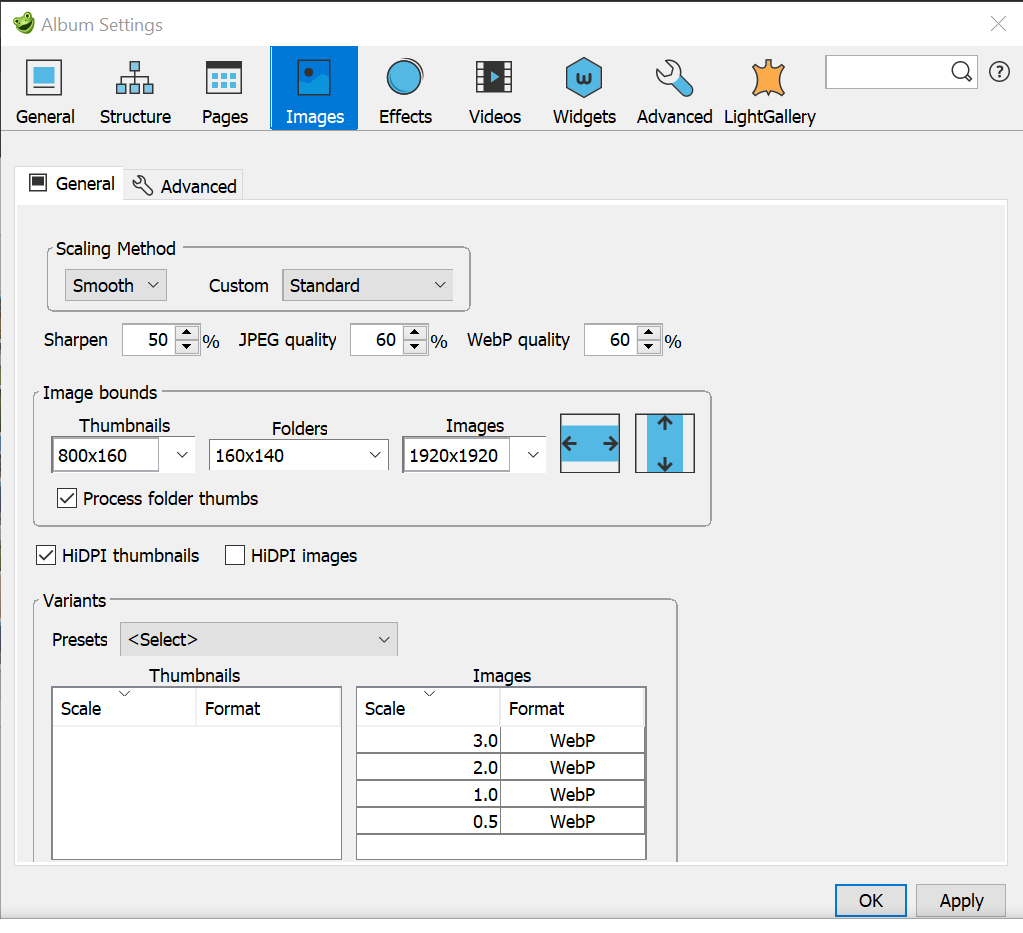Switch to the Effects settings icon
Viewport: 1023px width, 933px height.
[404, 88]
